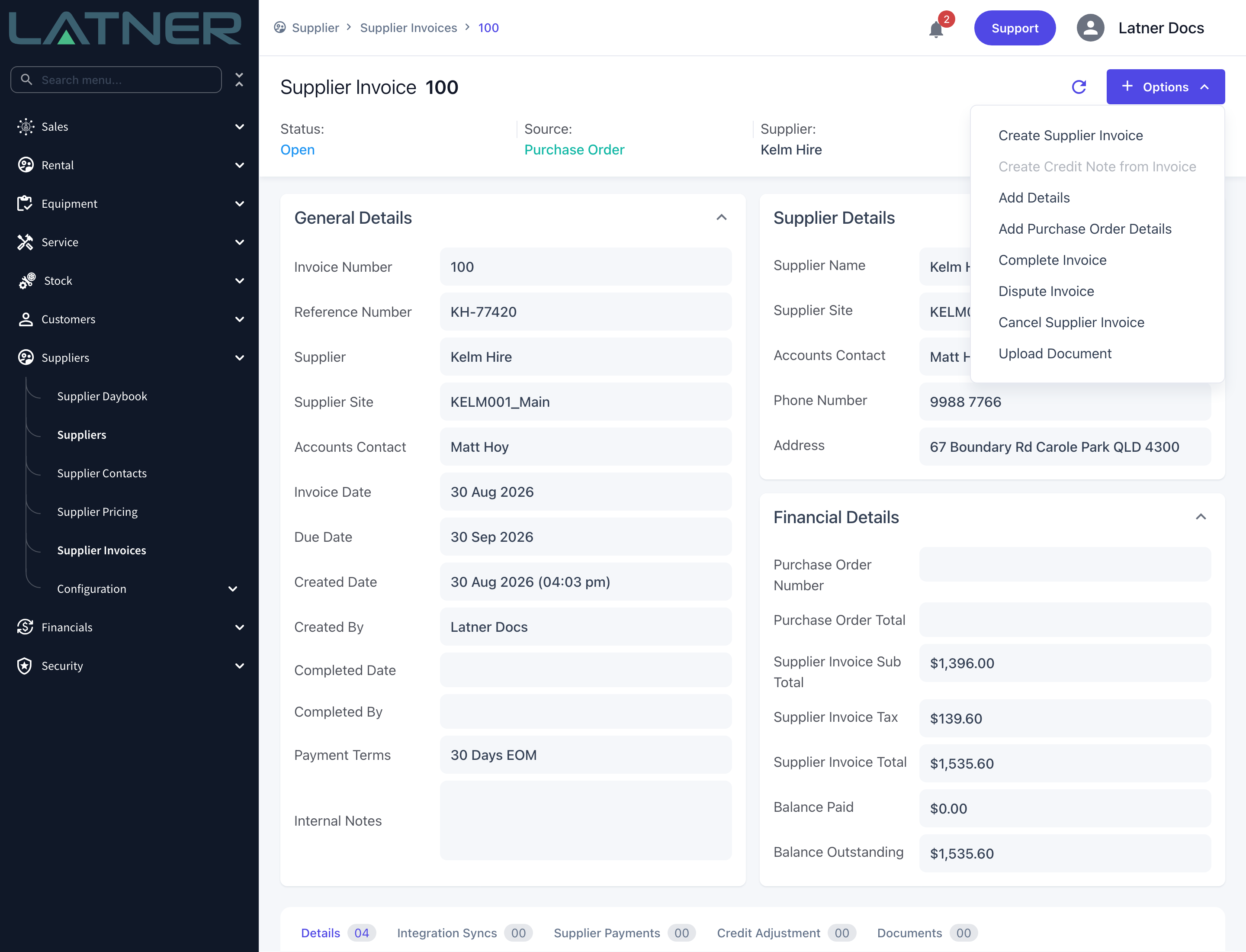Click the Reference Number field KH-77420
The width and height of the screenshot is (1246, 952).
point(585,312)
